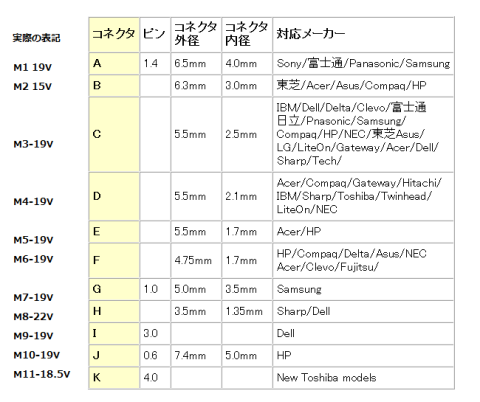
Task: Click outer diameter 5.5mm in row E
Action: pyautogui.click(x=196, y=232)
